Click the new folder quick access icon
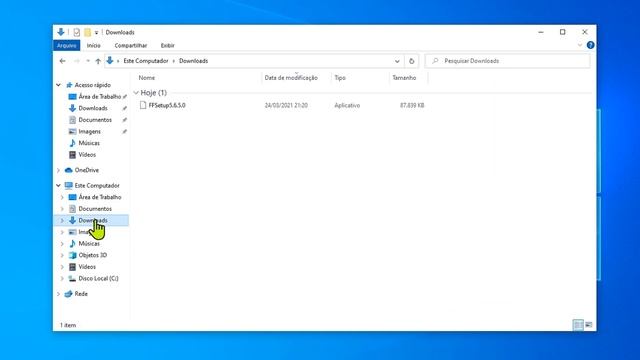Viewport: 640px width, 360px height. point(87,32)
